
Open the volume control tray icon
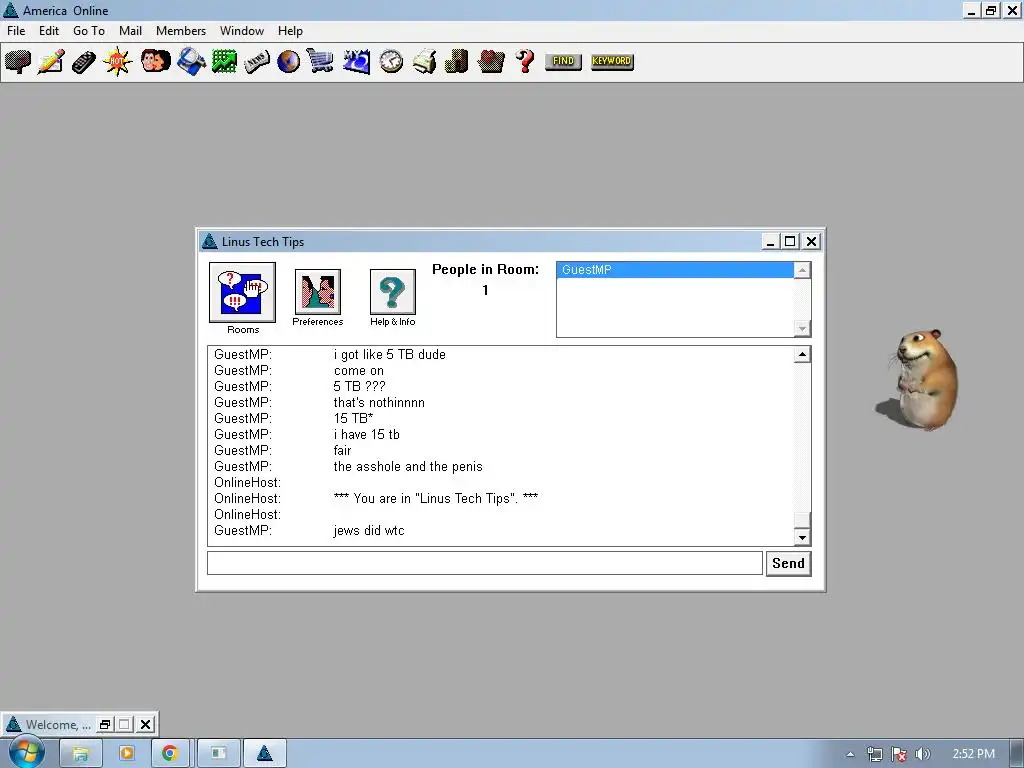[922, 754]
